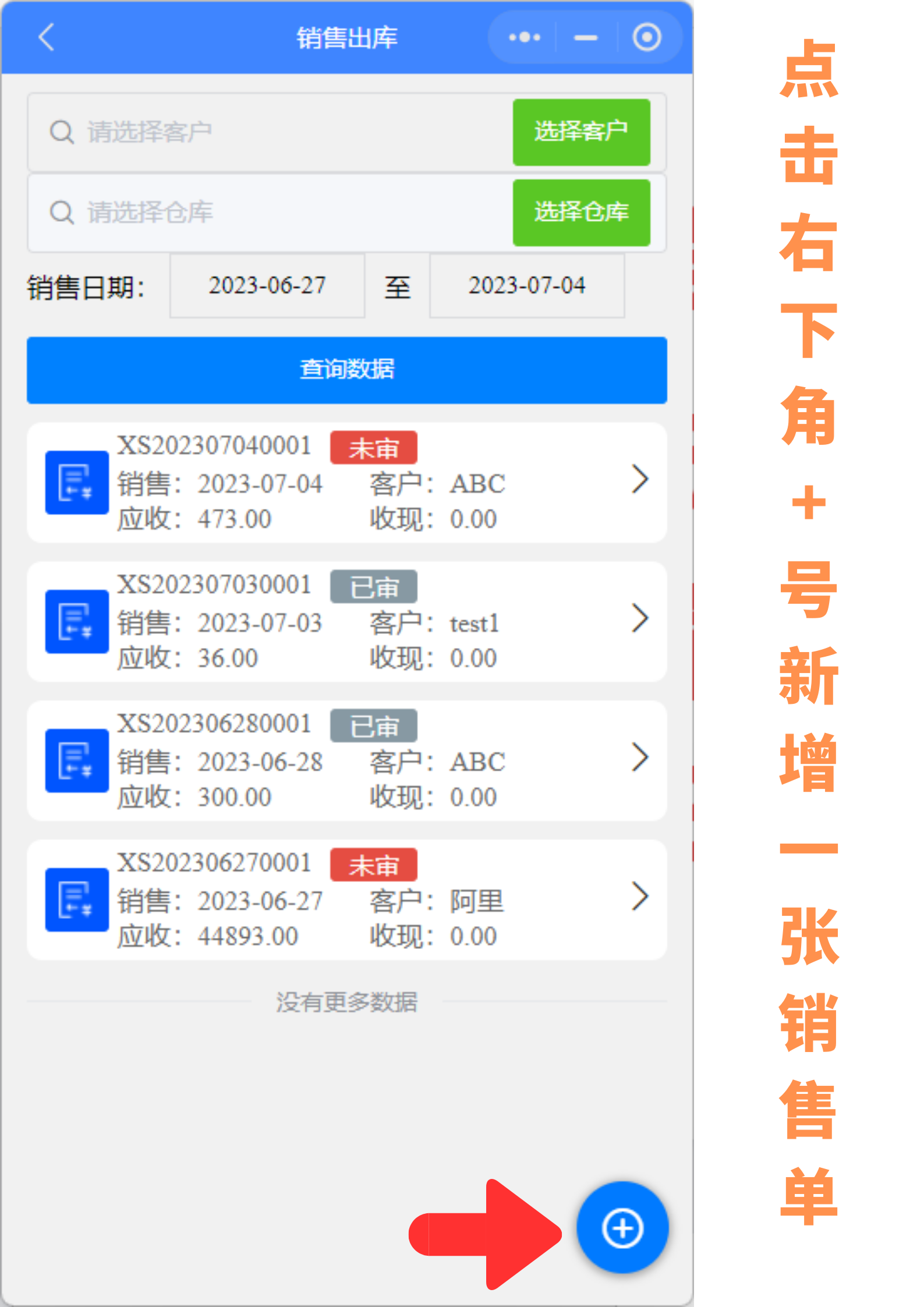
Task: Click the 已审 tag on XS202307030001
Action: pos(374,587)
